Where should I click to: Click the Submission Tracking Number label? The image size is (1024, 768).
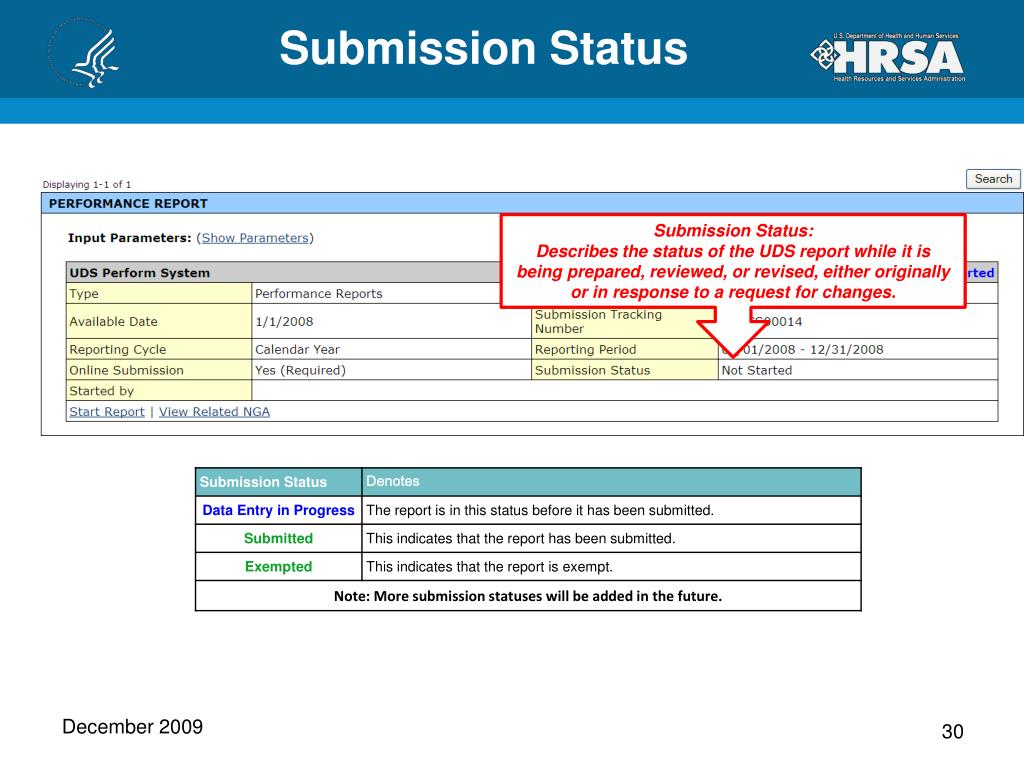pyautogui.click(x=598, y=321)
